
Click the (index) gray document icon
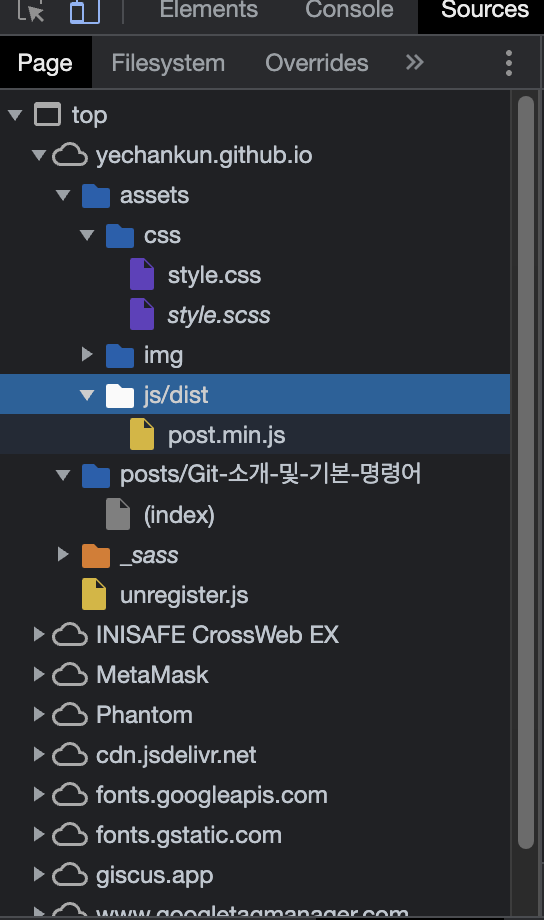[118, 515]
